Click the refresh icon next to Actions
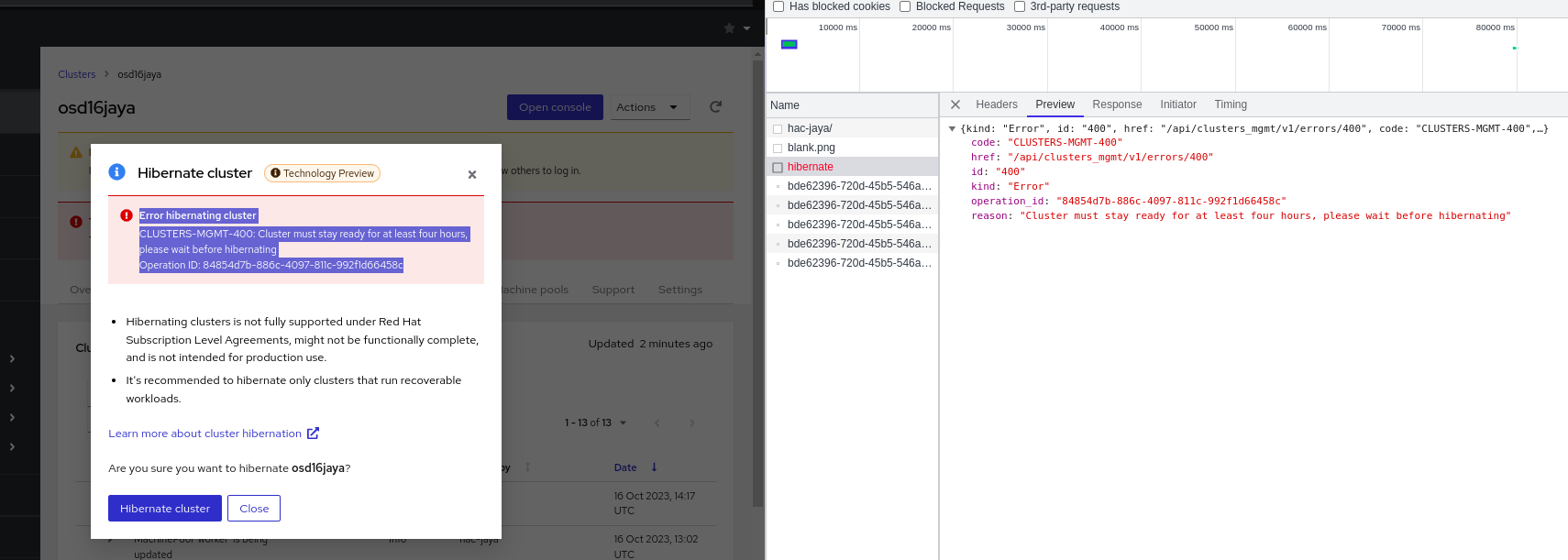The image size is (1568, 560). coord(716,107)
